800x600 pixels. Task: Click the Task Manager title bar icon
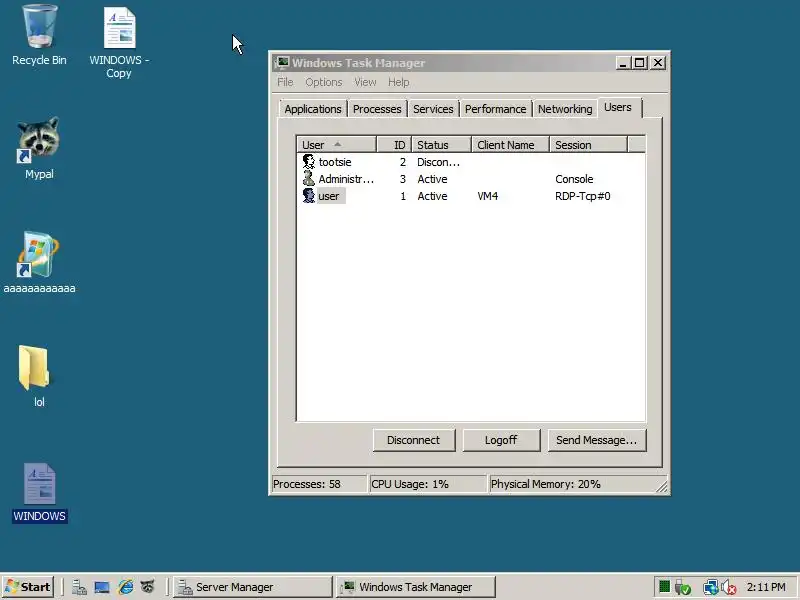point(282,62)
